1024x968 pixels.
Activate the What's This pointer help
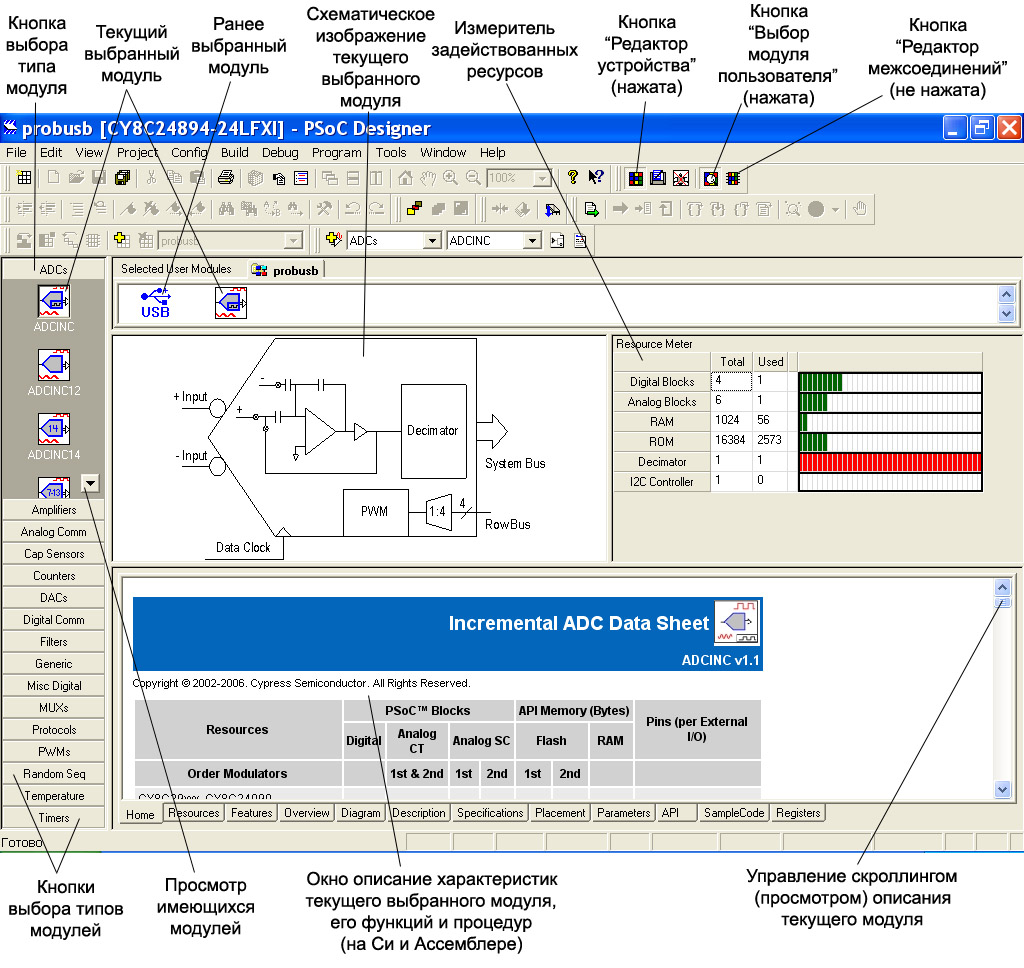tap(596, 177)
